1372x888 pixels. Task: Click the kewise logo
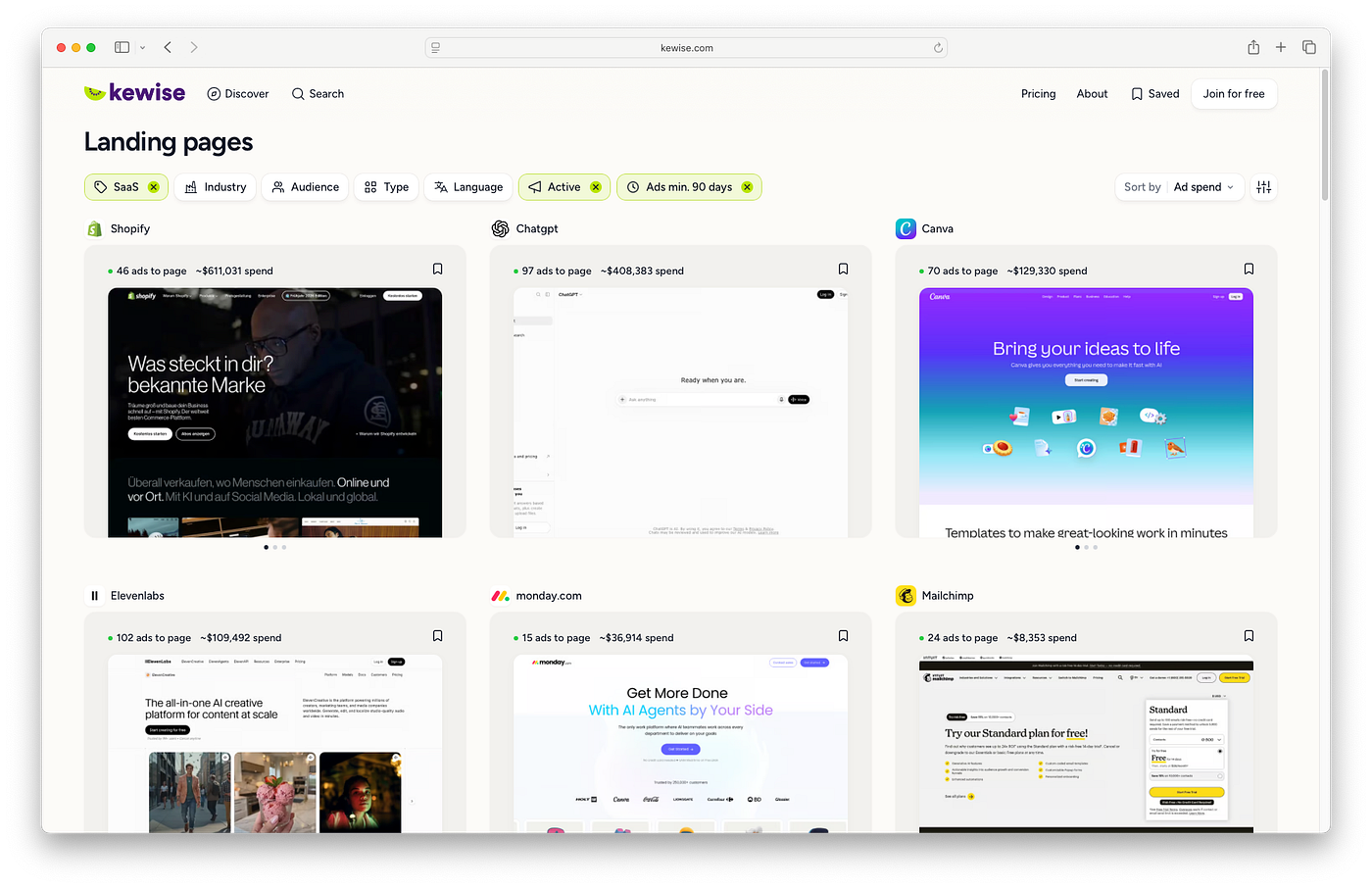[134, 93]
